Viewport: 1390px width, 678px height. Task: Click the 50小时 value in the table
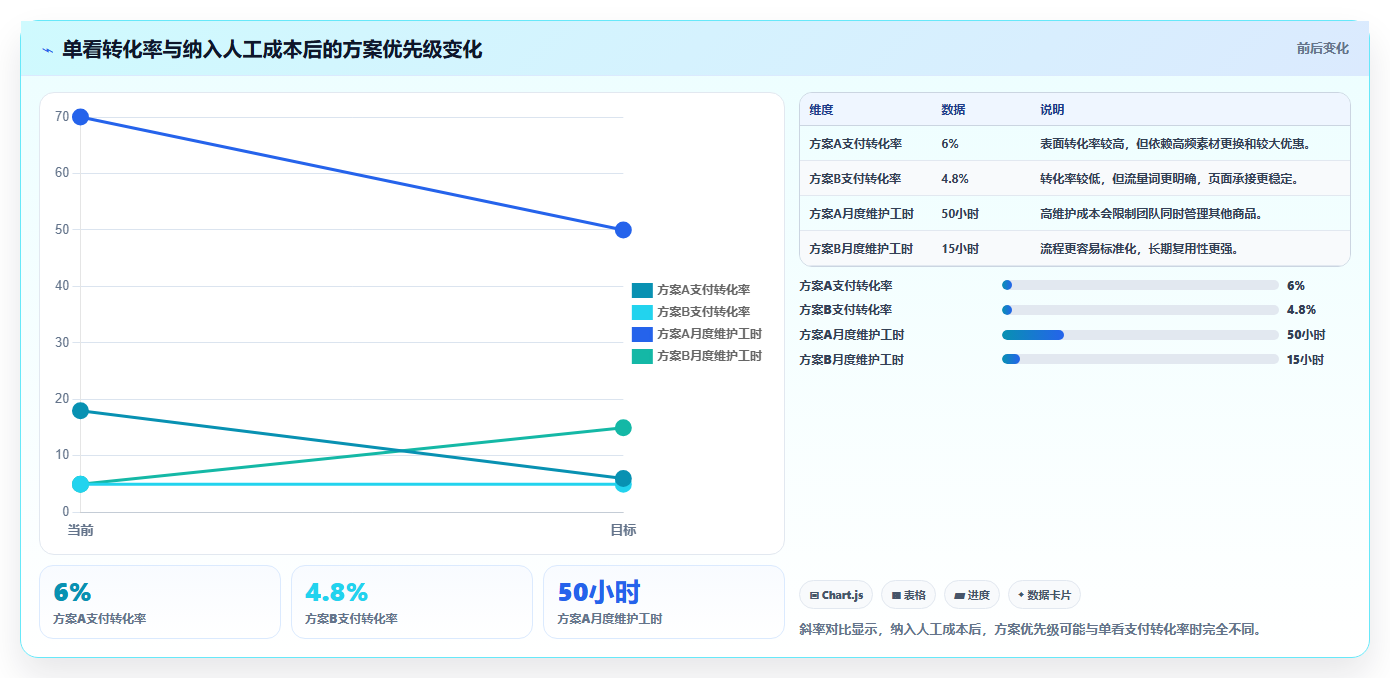(x=960, y=214)
